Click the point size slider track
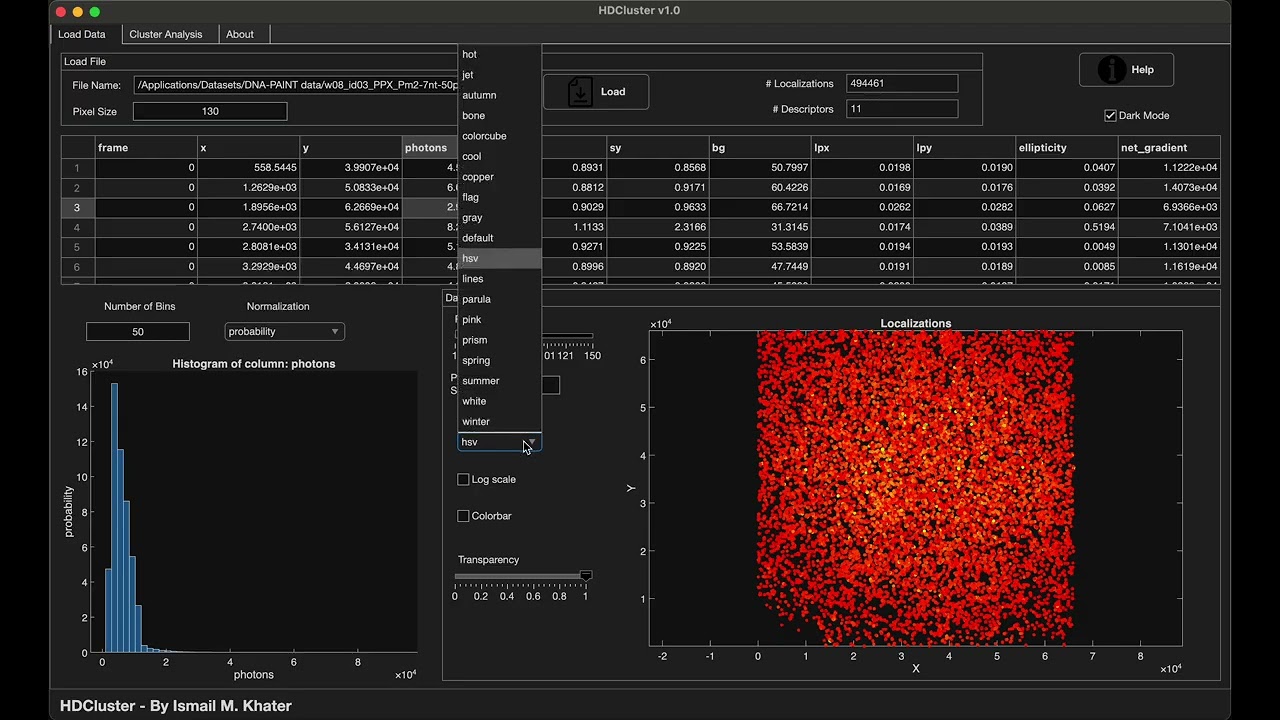 coord(567,336)
